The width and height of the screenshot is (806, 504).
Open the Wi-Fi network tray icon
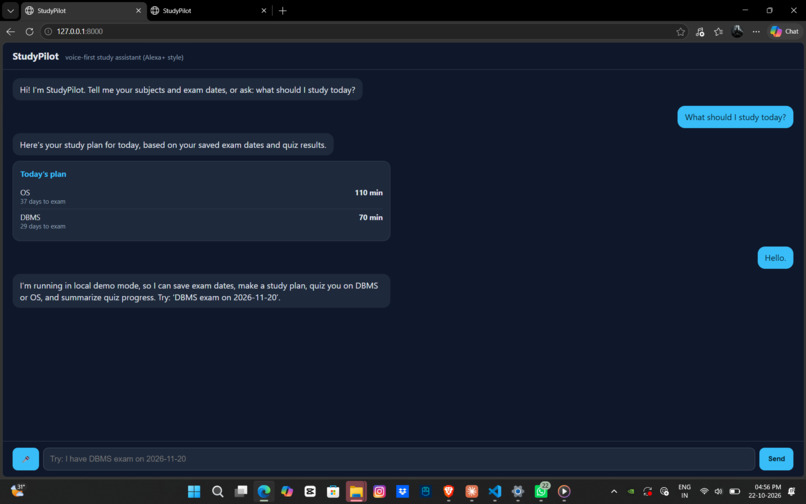[x=704, y=492]
